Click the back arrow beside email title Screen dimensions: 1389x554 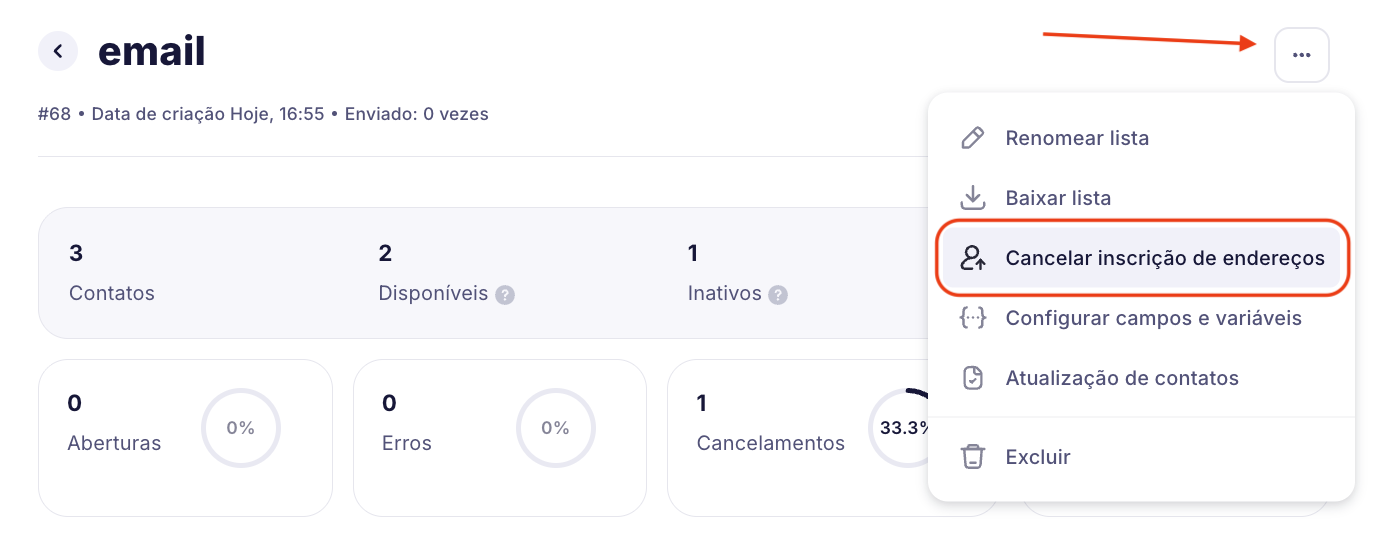click(x=58, y=51)
